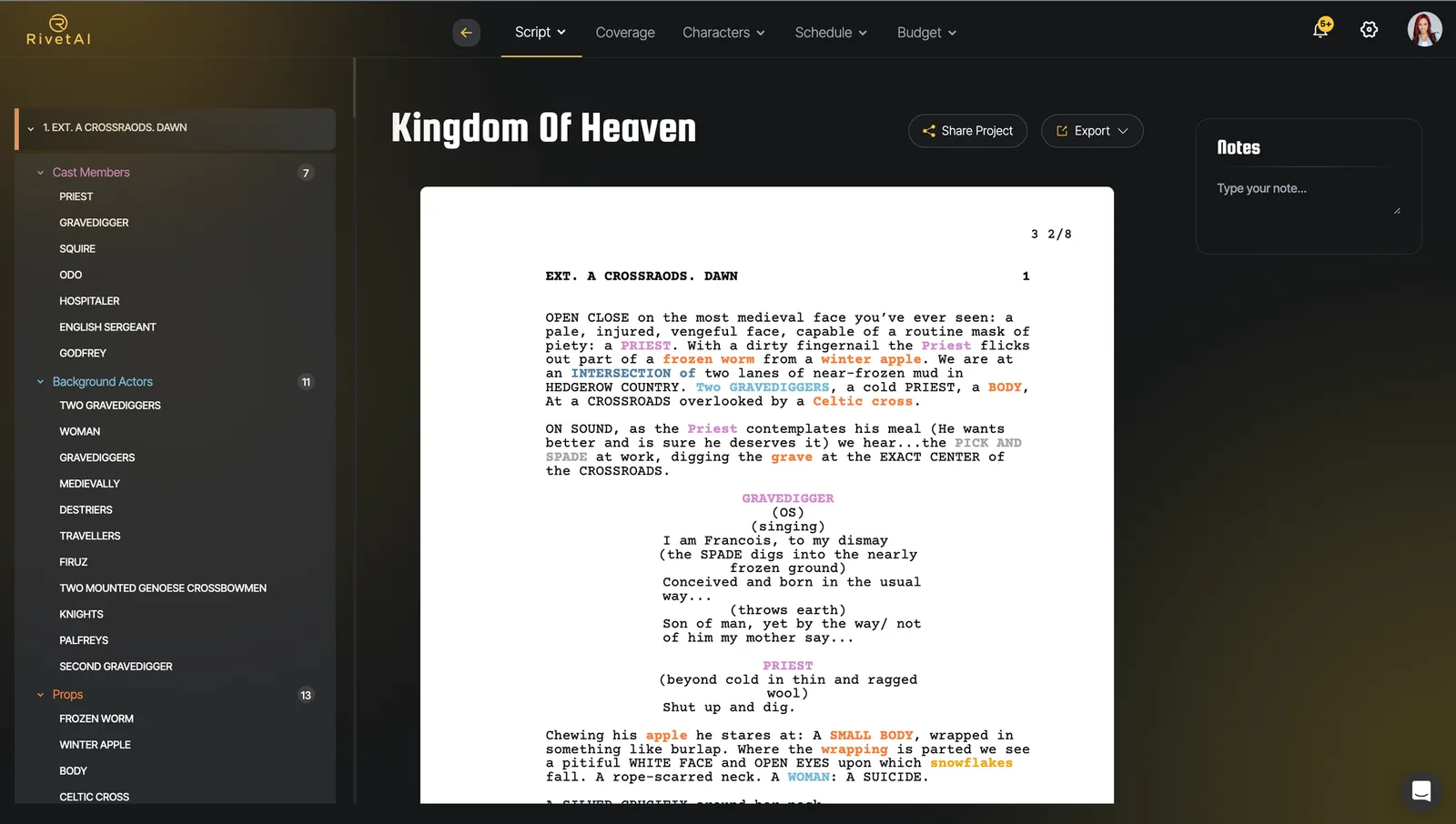Select FROZEN WORM prop item
Image resolution: width=1456 pixels, height=824 pixels.
pos(96,718)
